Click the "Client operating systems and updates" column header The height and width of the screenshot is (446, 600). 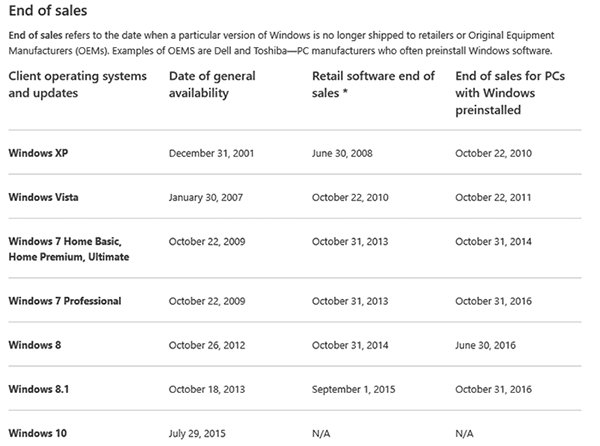pyautogui.click(x=77, y=84)
